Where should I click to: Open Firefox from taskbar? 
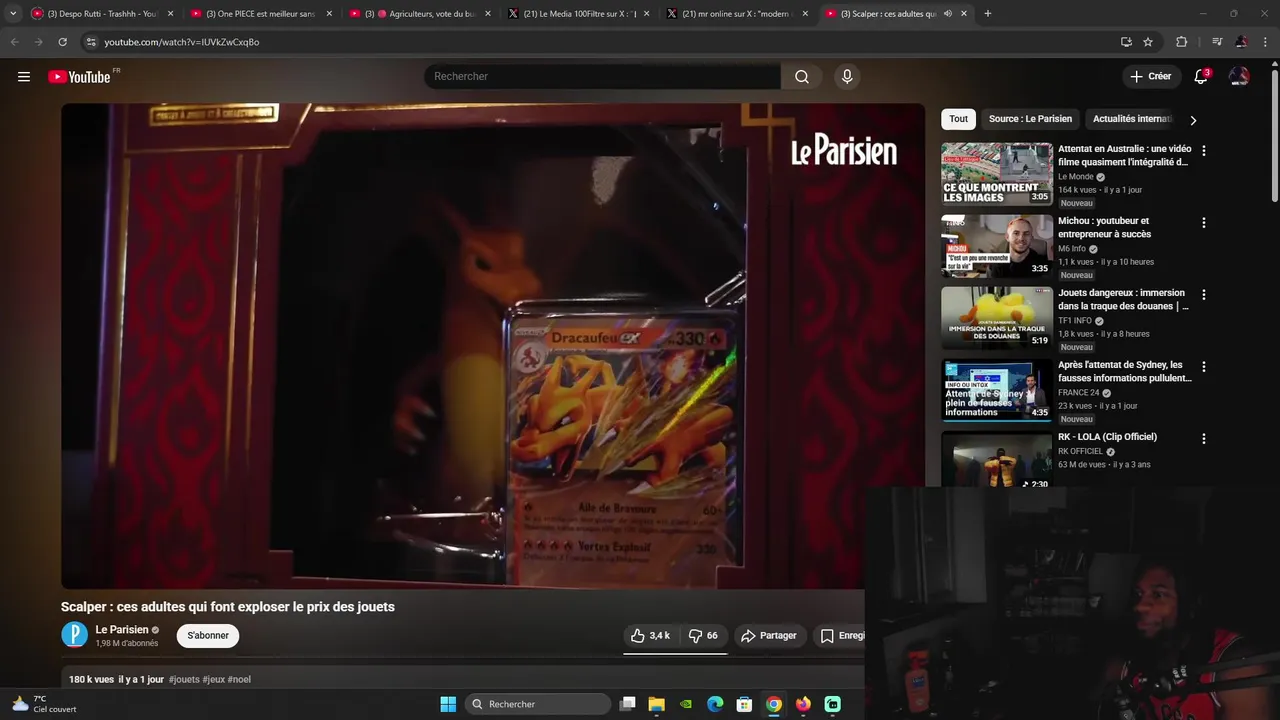pyautogui.click(x=803, y=704)
